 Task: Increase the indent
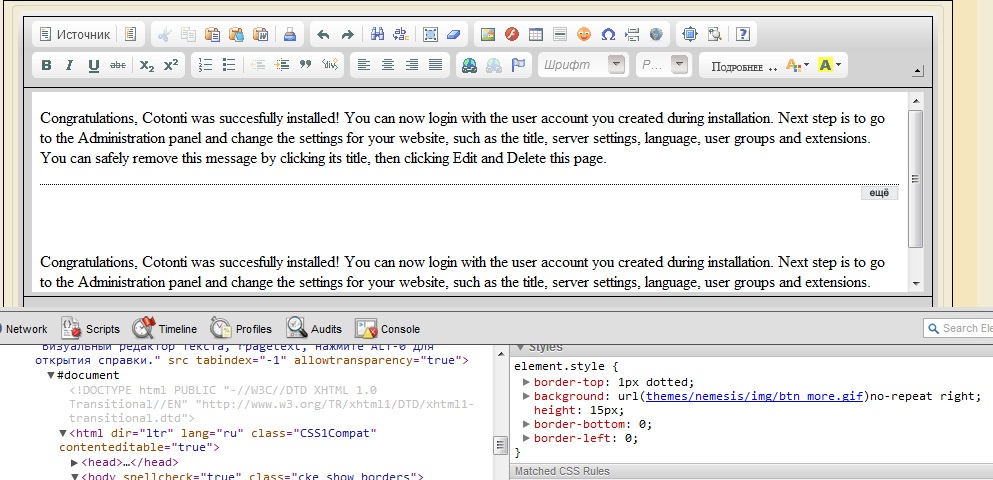click(282, 65)
